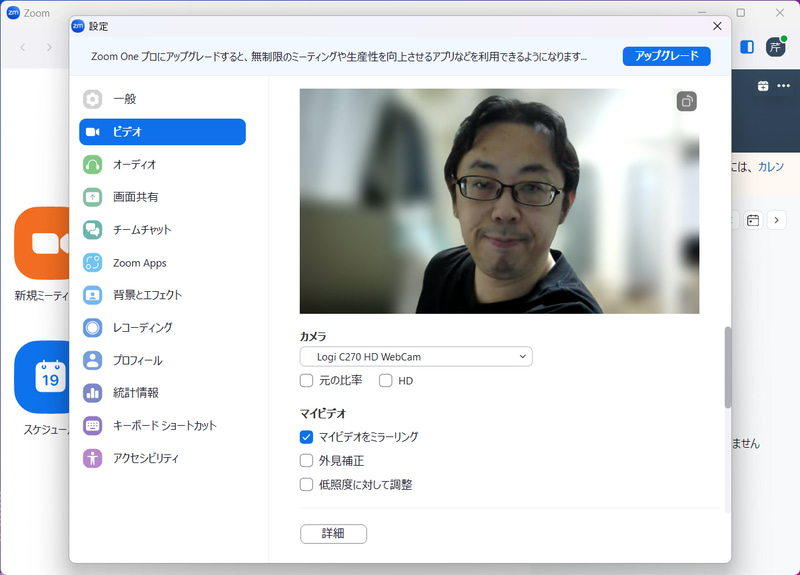This screenshot has height=575, width=800.
Task: Click the webcam video preview
Action: point(499,201)
